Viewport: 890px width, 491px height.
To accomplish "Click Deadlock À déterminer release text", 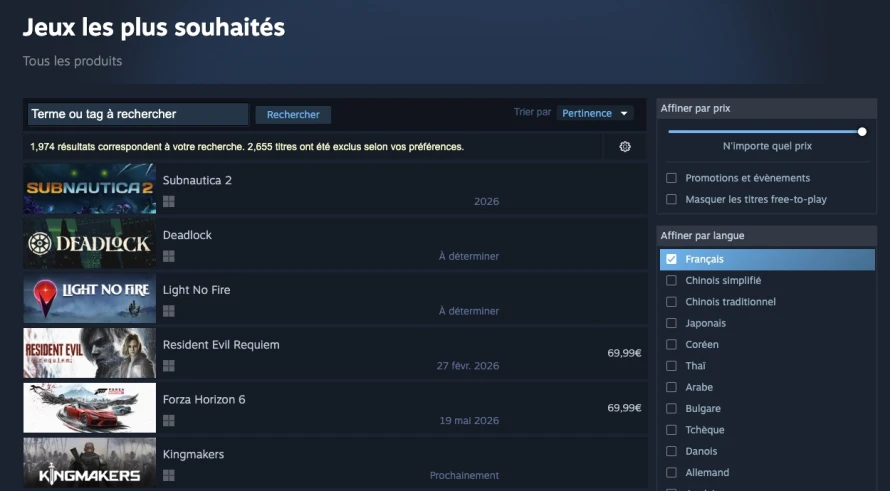I will pyautogui.click(x=469, y=257).
